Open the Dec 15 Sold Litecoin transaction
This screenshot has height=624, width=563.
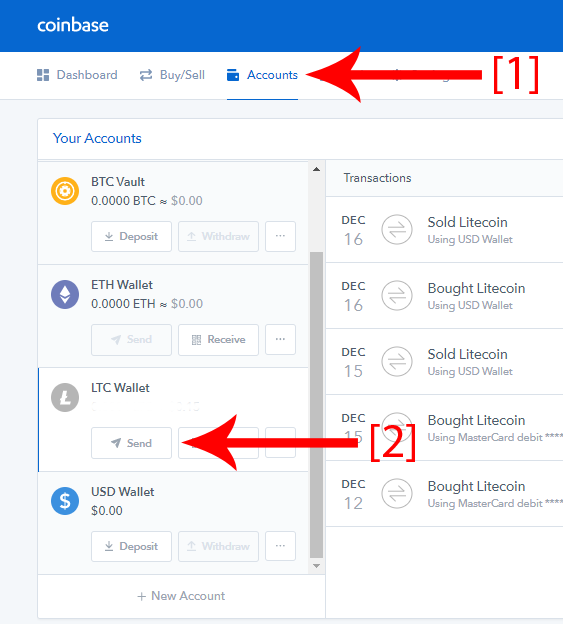[x=444, y=362]
